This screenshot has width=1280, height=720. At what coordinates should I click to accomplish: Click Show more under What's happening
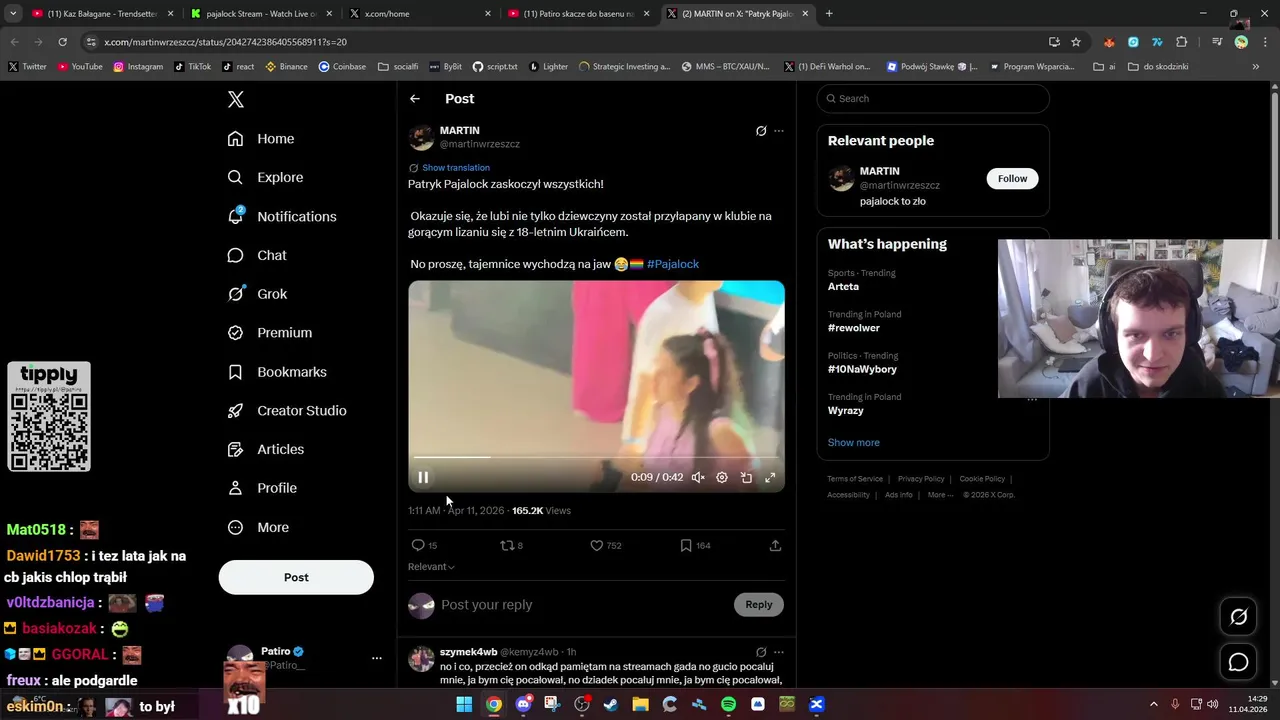pos(853,442)
